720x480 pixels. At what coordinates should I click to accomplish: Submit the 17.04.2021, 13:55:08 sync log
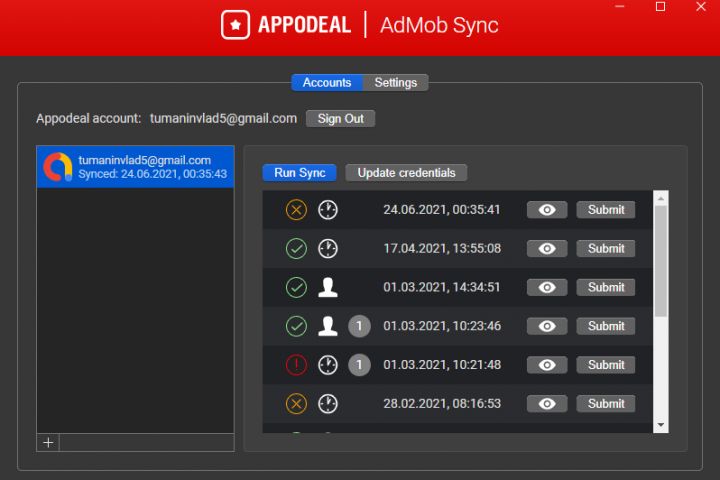coord(606,248)
